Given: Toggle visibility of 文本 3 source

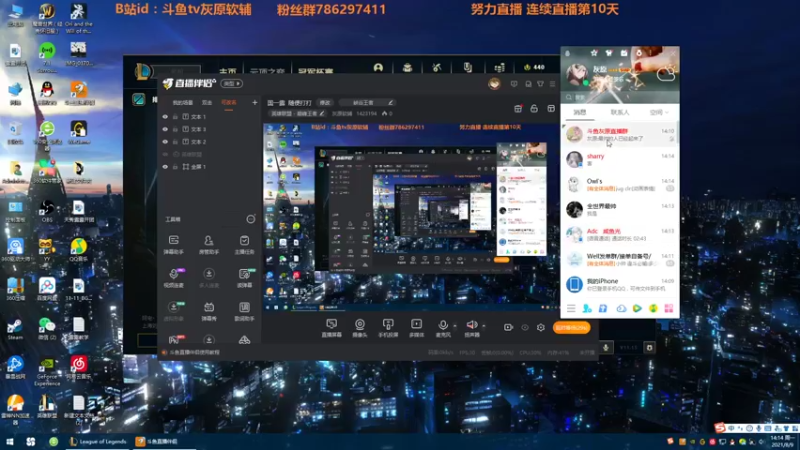Looking at the screenshot, I should coord(165,129).
